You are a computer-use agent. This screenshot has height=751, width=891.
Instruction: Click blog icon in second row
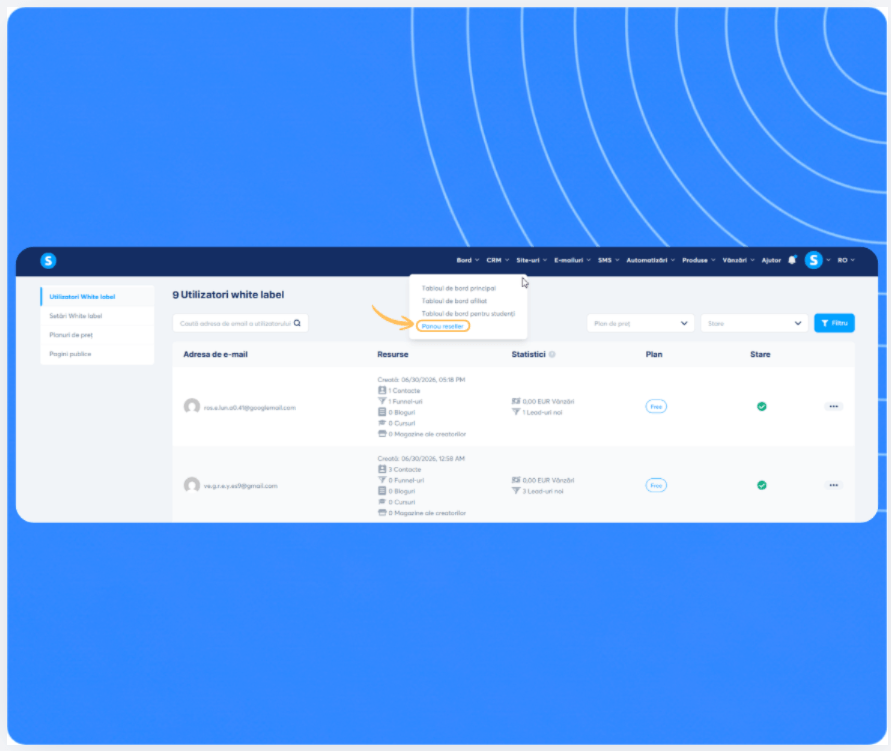click(x=382, y=491)
